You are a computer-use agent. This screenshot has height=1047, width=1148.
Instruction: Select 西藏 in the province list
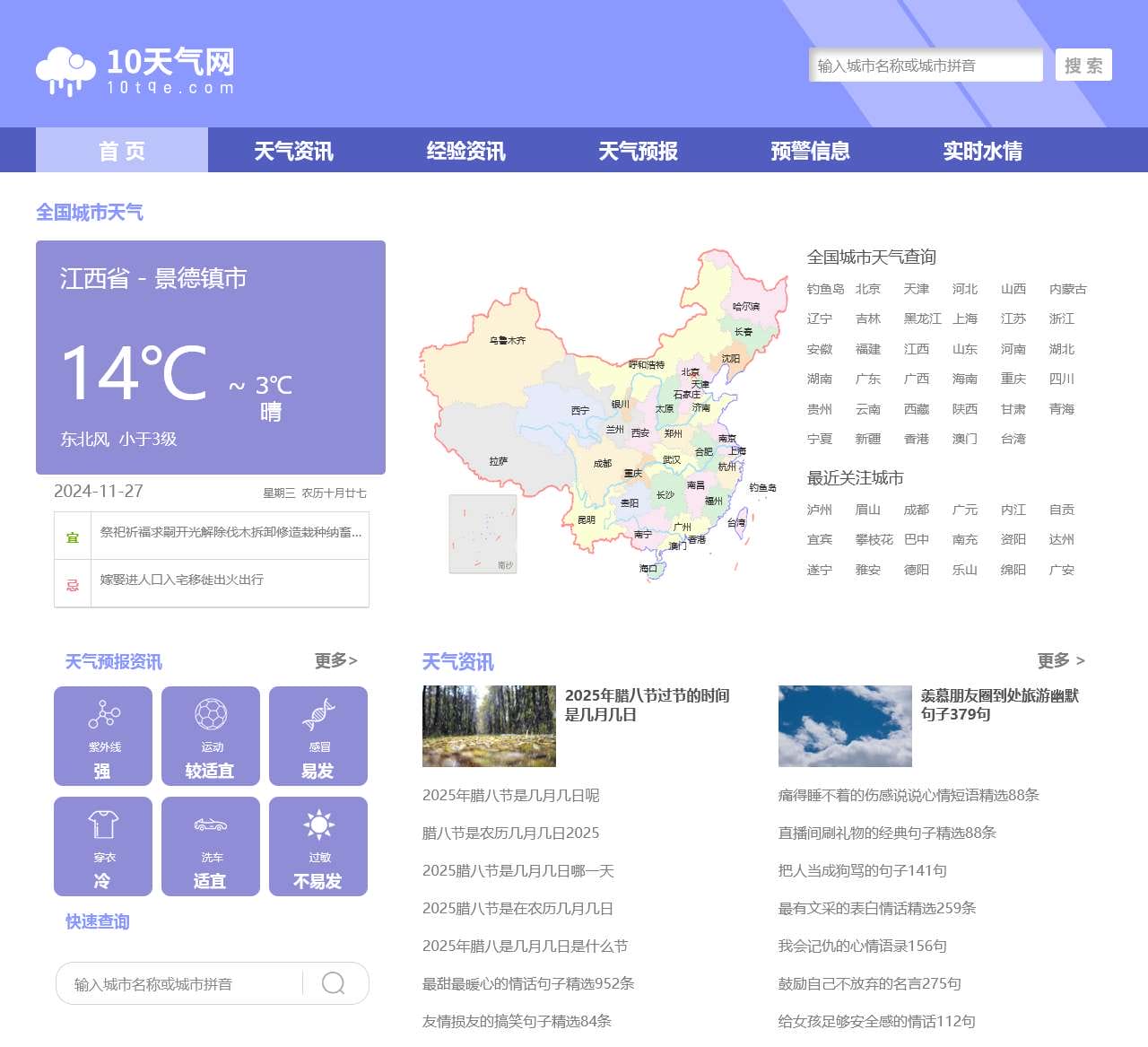point(917,409)
